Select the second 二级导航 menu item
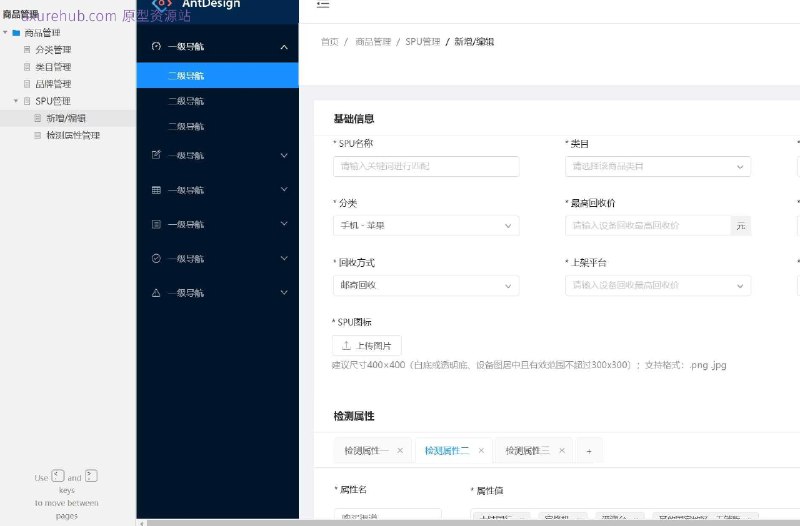The height and width of the screenshot is (526, 800). pyautogui.click(x=217, y=101)
